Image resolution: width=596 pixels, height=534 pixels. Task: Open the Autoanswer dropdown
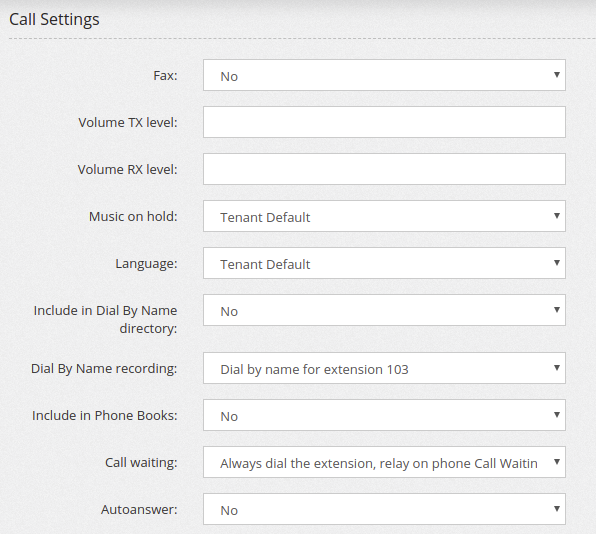click(384, 509)
